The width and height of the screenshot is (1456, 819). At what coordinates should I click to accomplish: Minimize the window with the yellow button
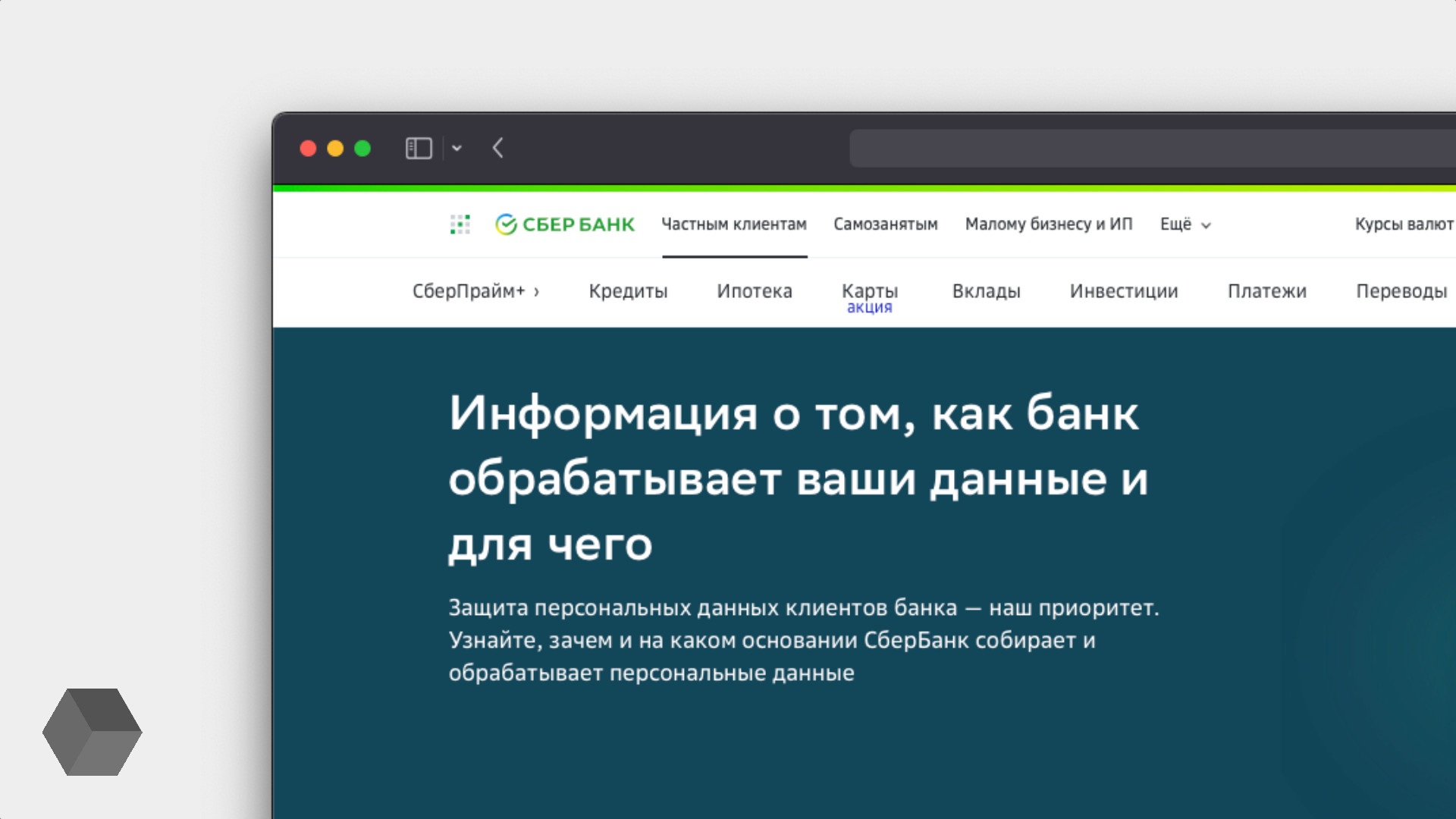[x=335, y=149]
